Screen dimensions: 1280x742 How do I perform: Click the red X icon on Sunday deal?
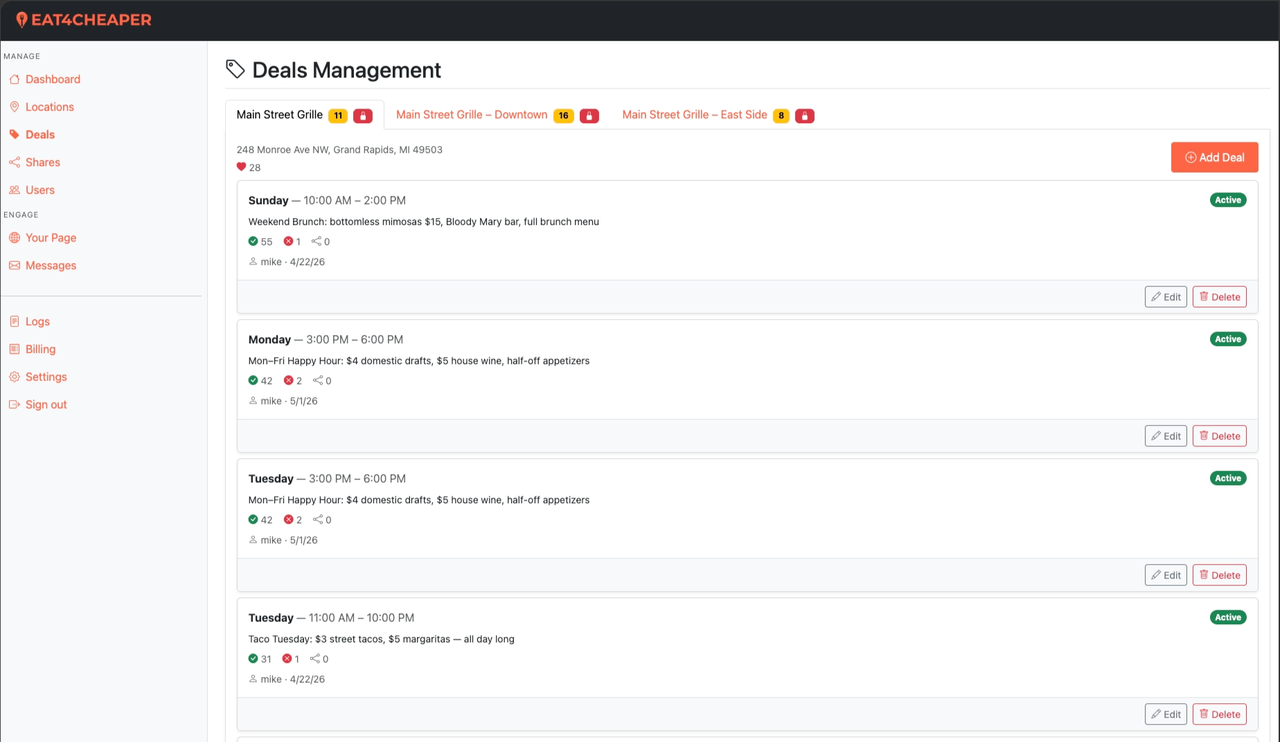click(x=288, y=241)
